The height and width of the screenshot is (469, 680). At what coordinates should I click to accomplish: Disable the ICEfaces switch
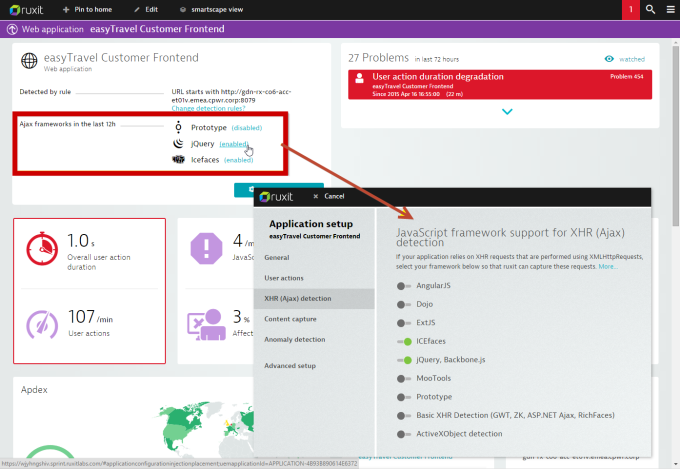(404, 342)
